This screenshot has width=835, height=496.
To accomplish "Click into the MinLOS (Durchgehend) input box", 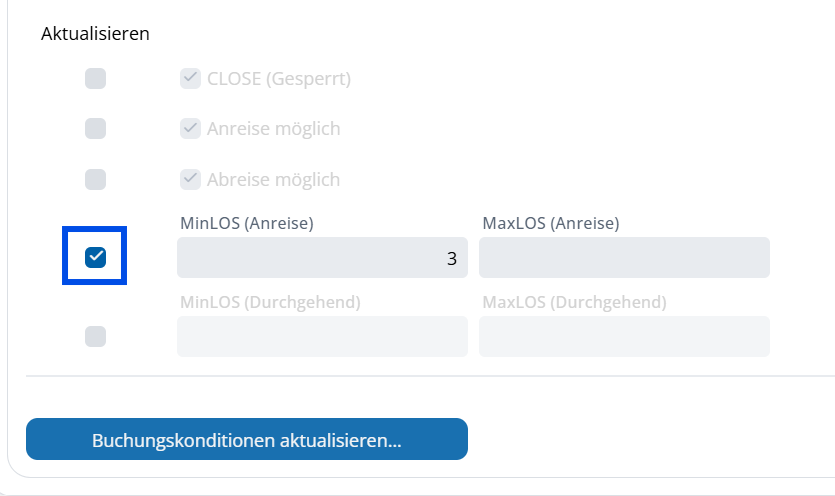I will point(322,337).
